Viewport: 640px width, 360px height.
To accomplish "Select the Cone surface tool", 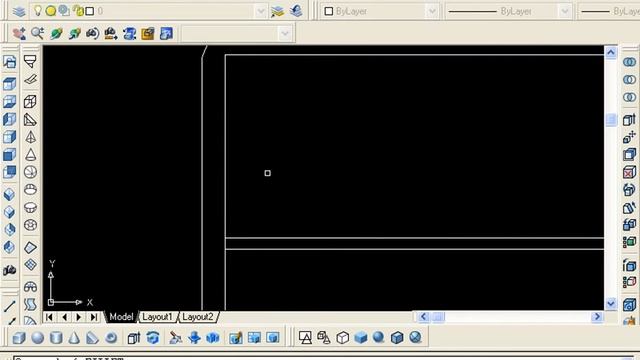I will [x=30, y=155].
